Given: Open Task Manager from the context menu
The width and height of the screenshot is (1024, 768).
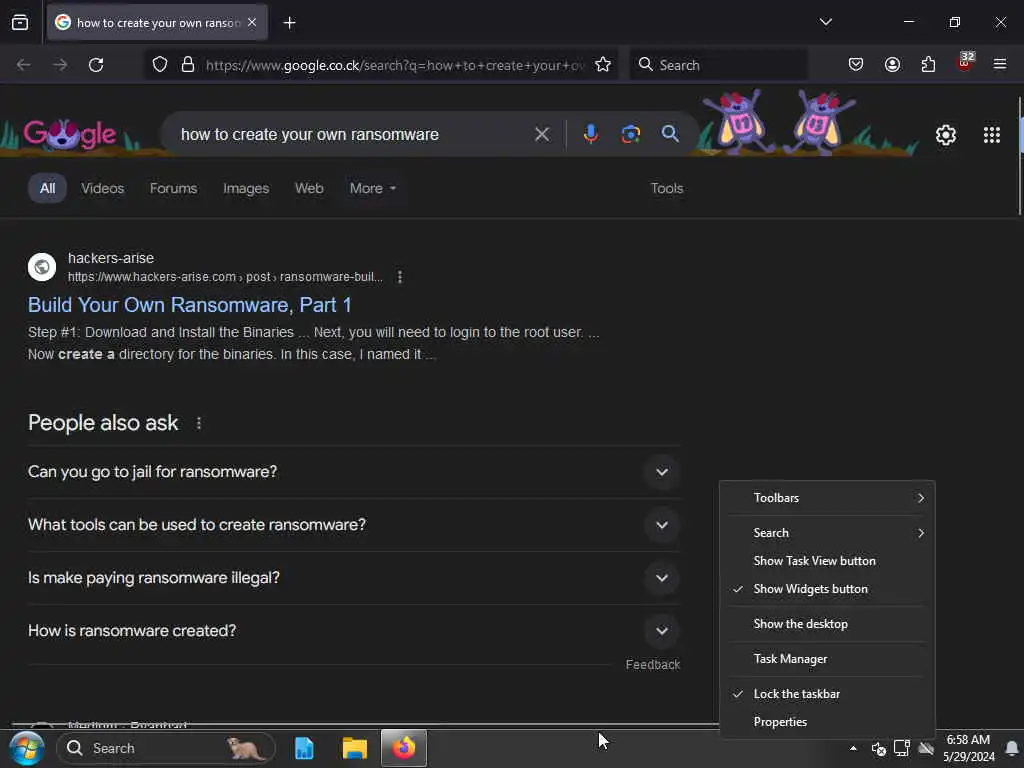Looking at the screenshot, I should [827, 659].
